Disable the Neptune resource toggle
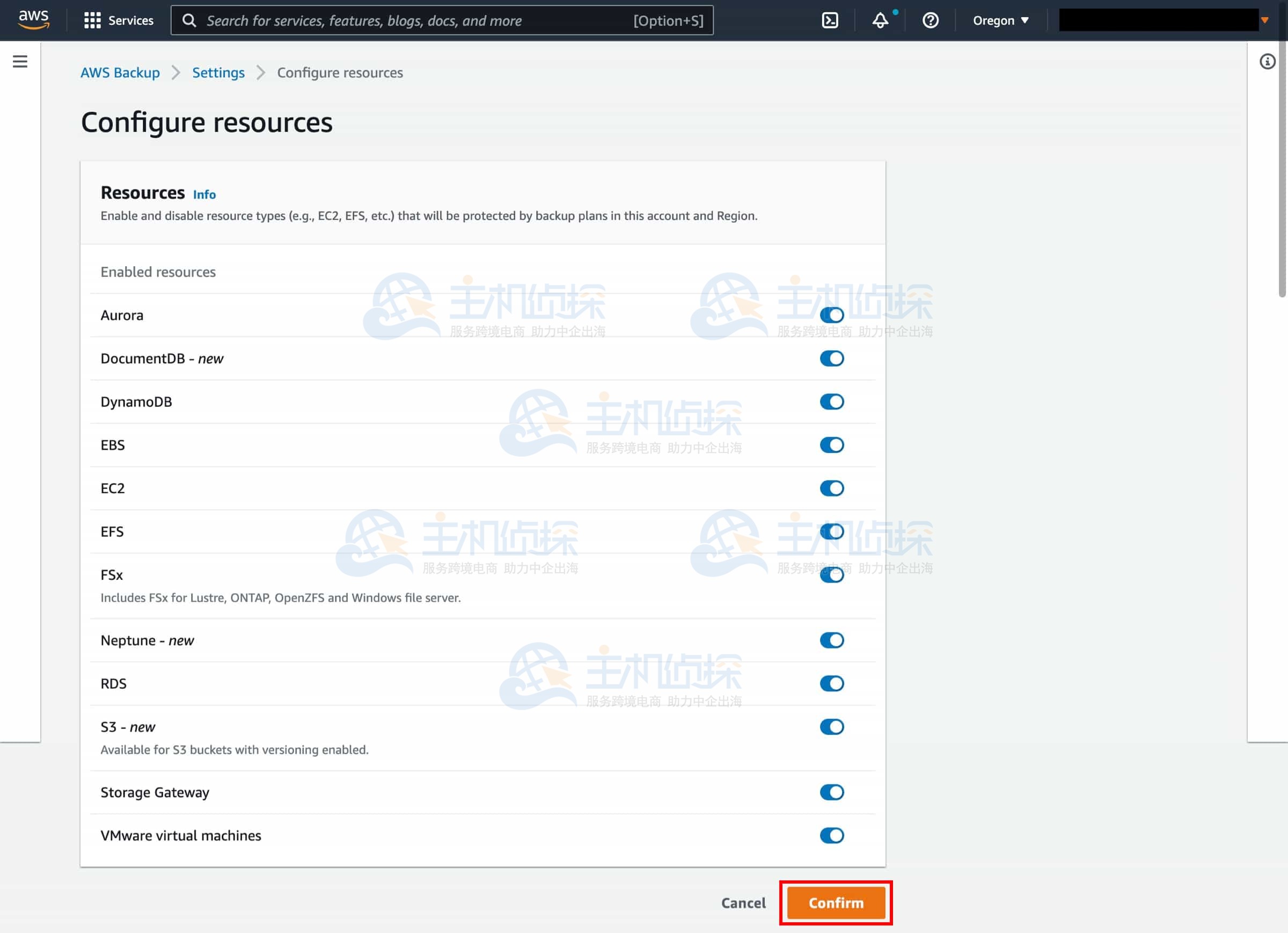 point(831,640)
